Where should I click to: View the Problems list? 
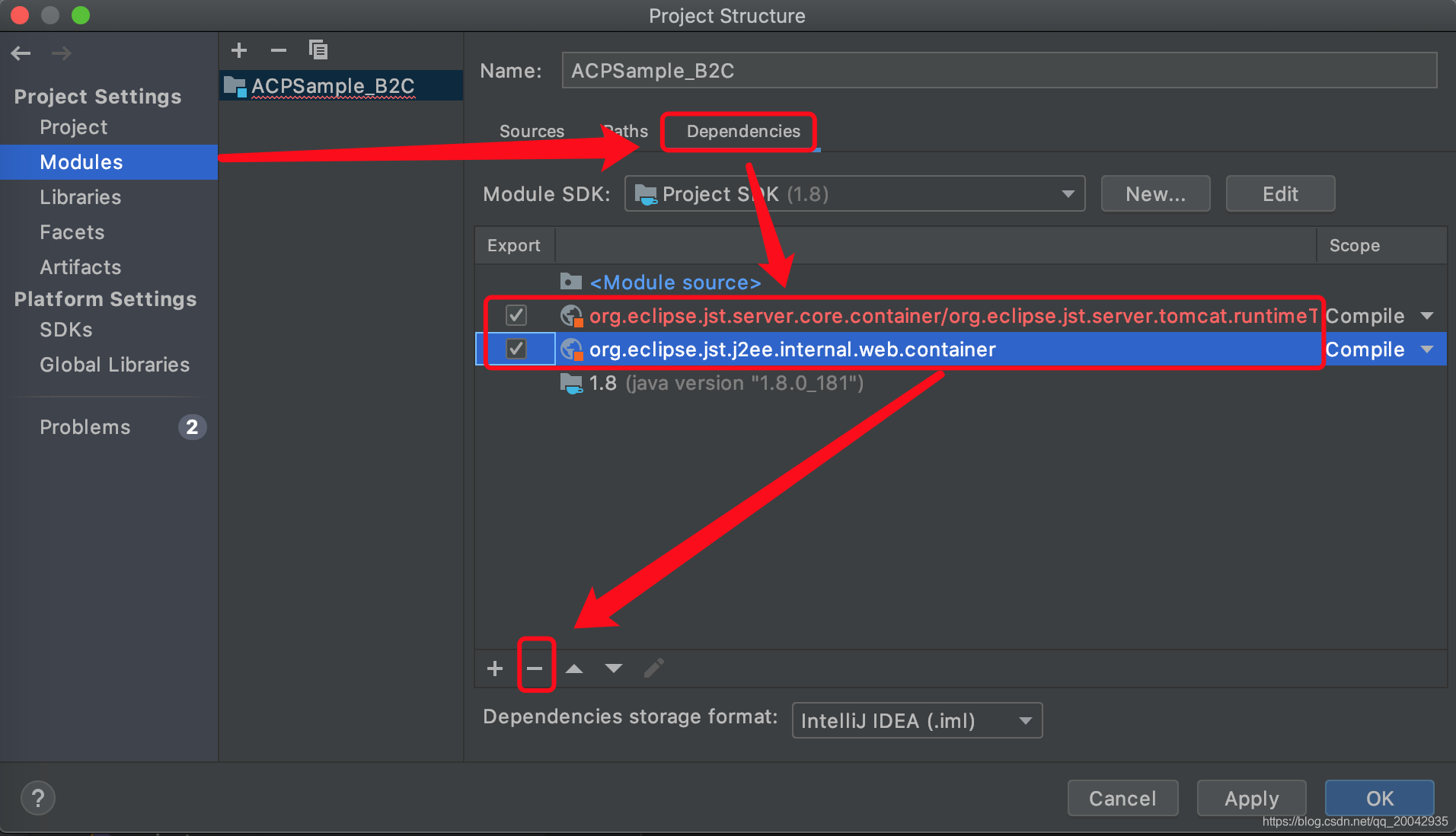[85, 427]
